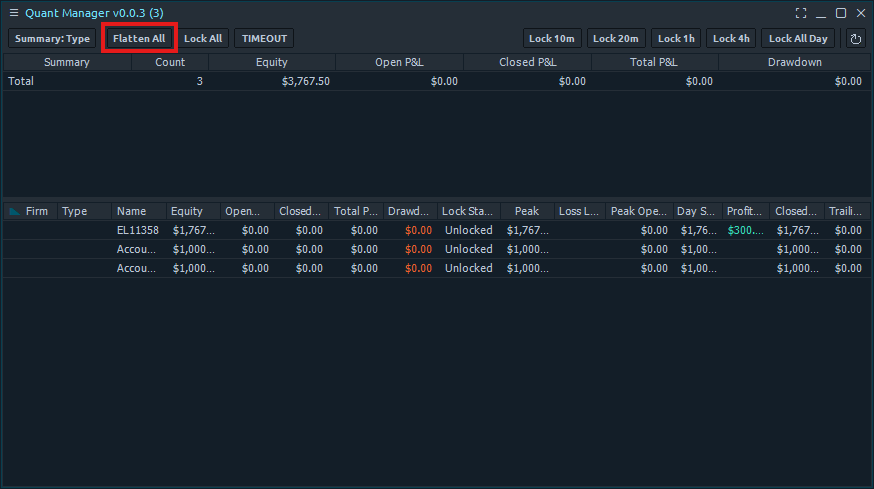Click the Lock 4h button
Image resolution: width=874 pixels, height=489 pixels.
(731, 39)
